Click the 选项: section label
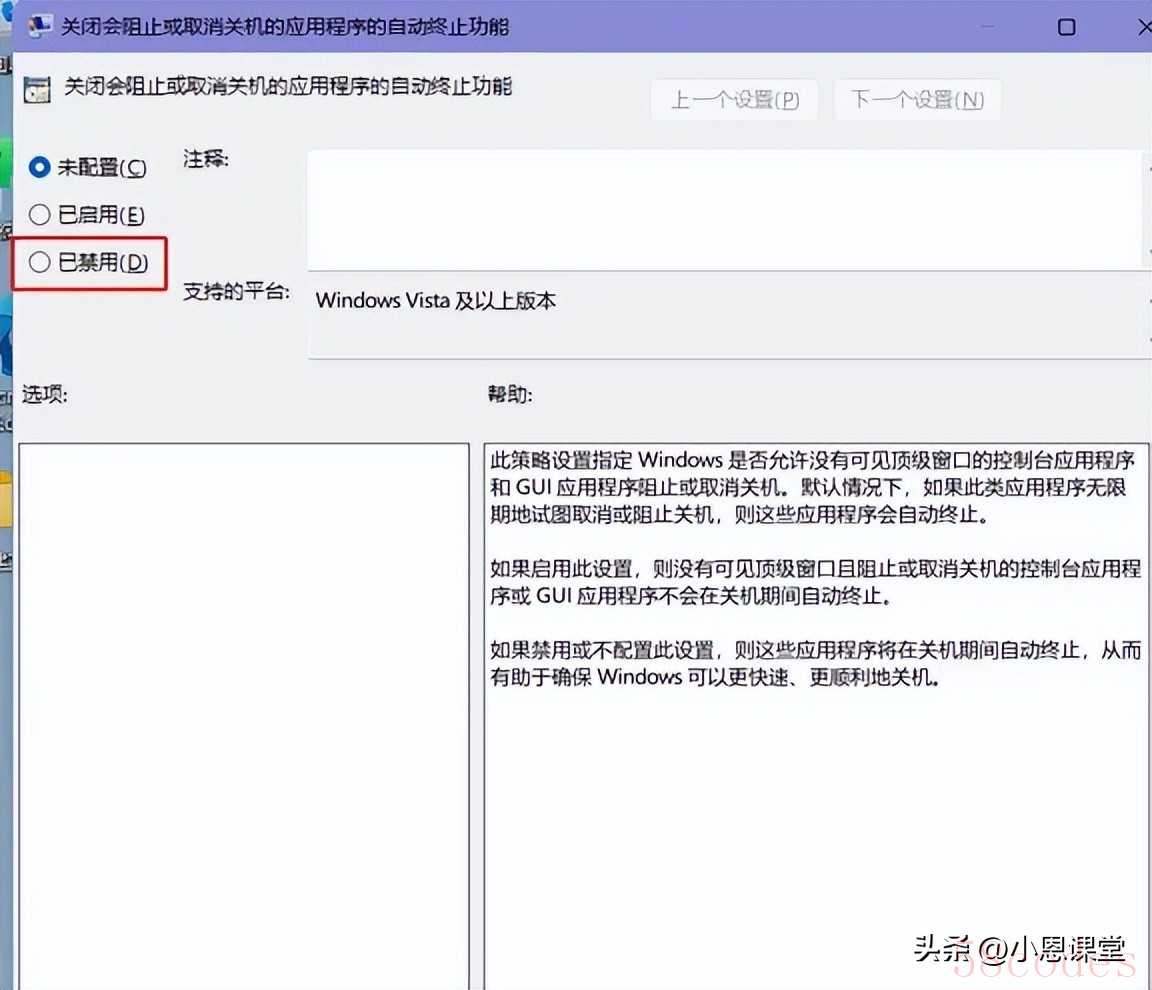Image resolution: width=1152 pixels, height=990 pixels. click(x=44, y=394)
